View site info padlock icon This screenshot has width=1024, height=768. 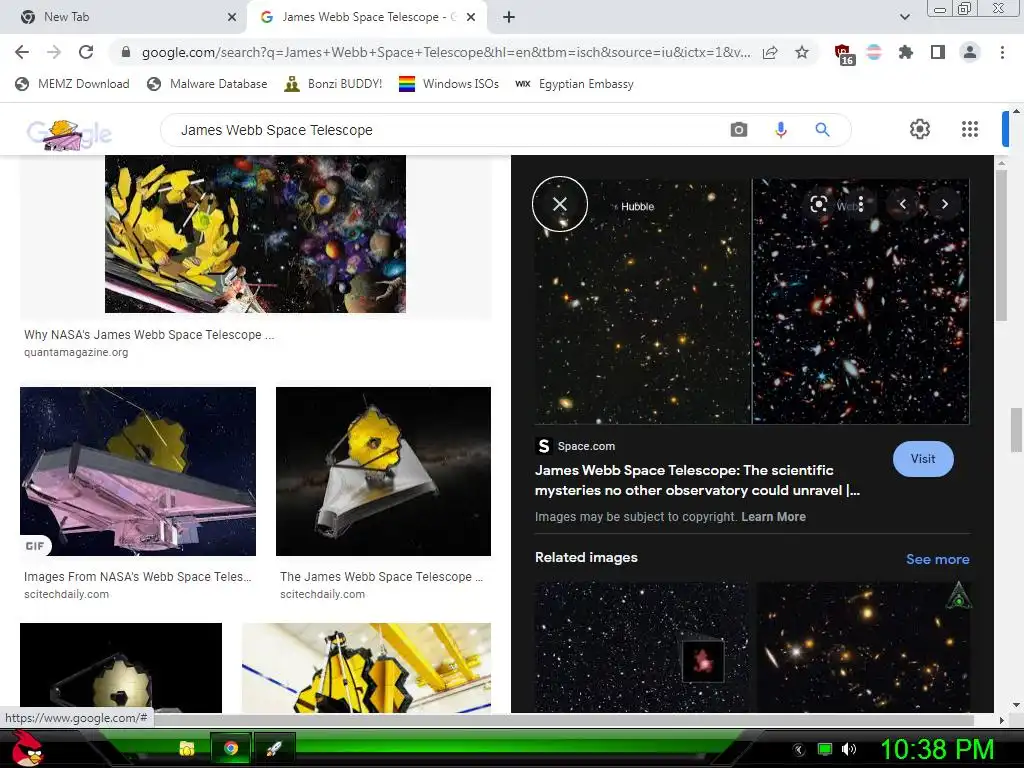(x=126, y=52)
